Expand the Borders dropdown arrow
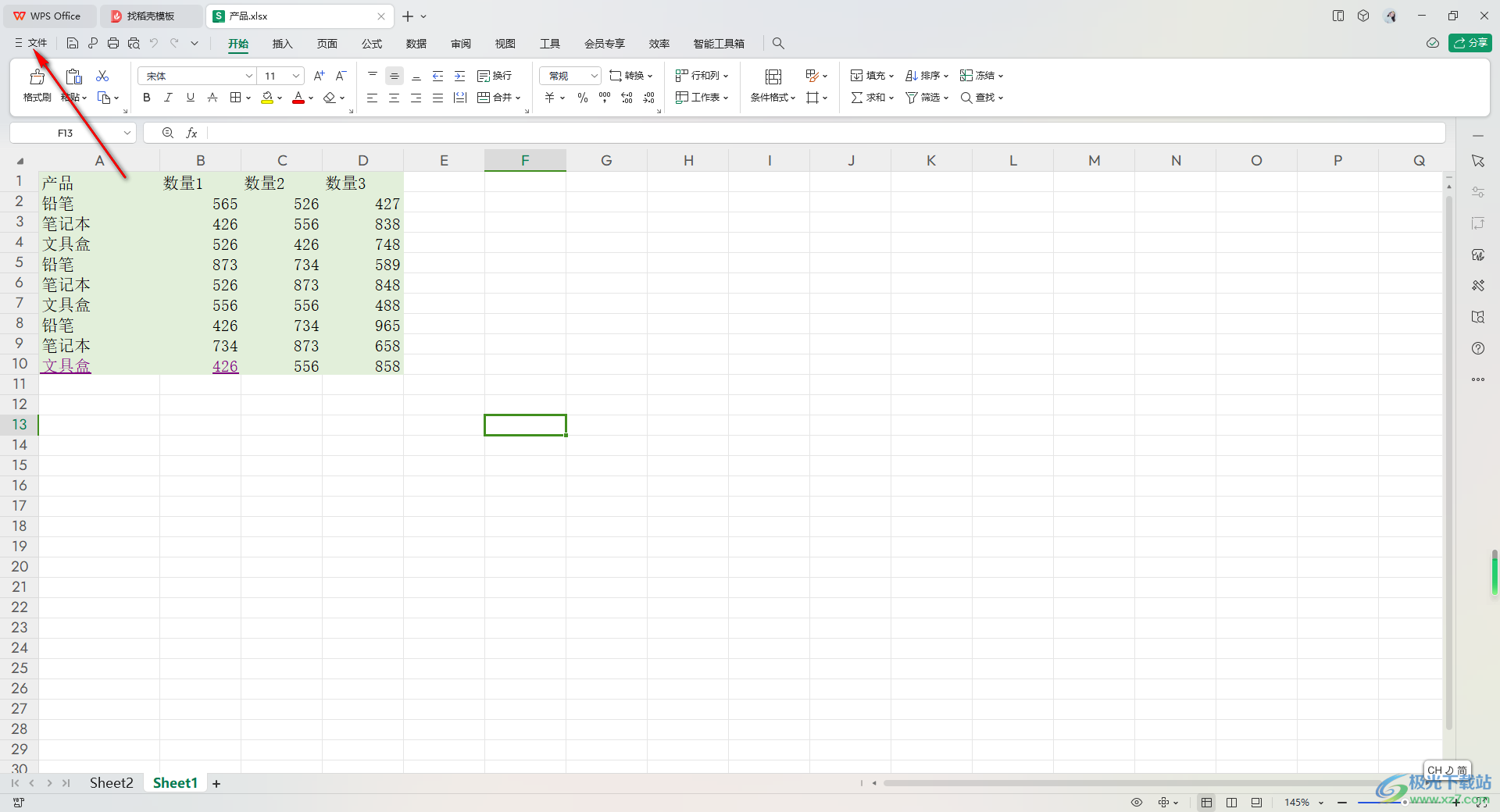1500x812 pixels. pyautogui.click(x=248, y=98)
